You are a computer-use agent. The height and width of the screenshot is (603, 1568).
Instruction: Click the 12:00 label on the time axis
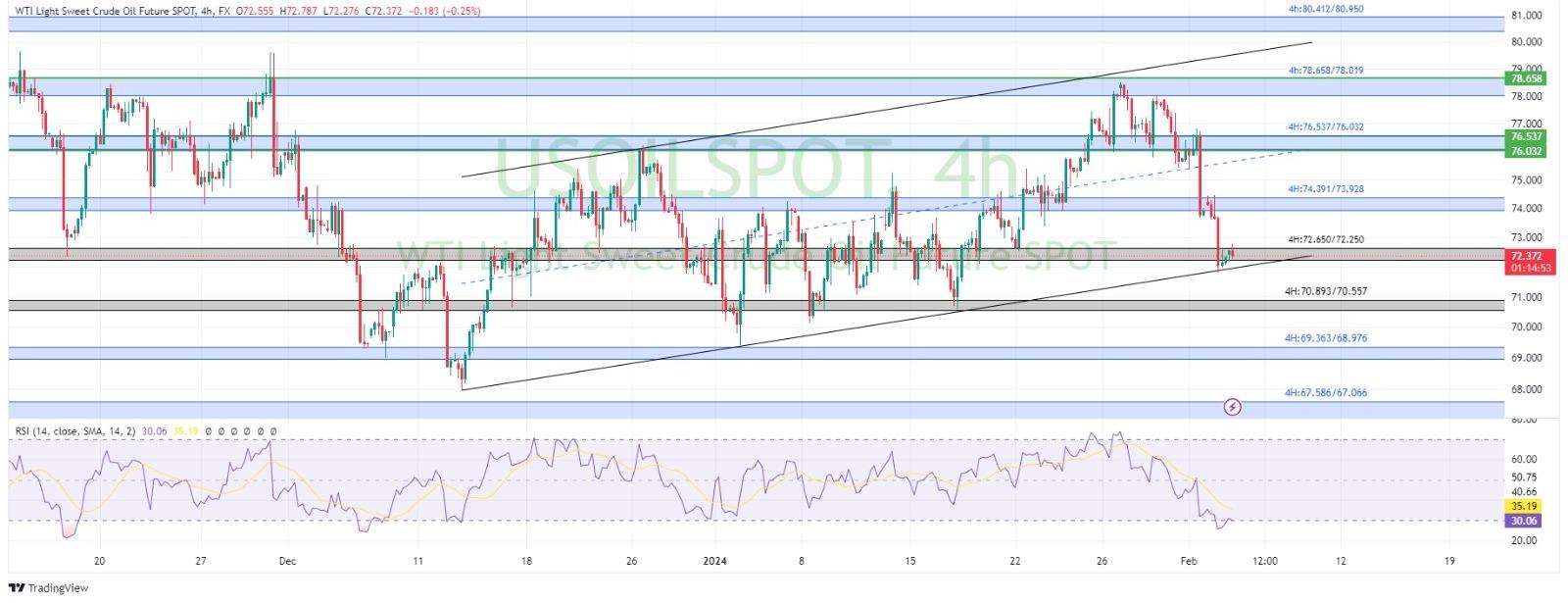click(x=1264, y=561)
